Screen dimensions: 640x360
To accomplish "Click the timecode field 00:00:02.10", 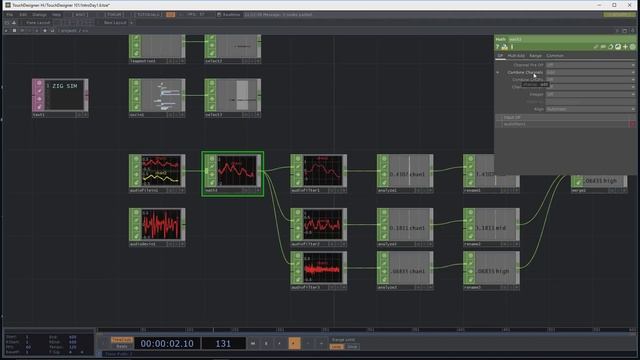I will tap(167, 344).
